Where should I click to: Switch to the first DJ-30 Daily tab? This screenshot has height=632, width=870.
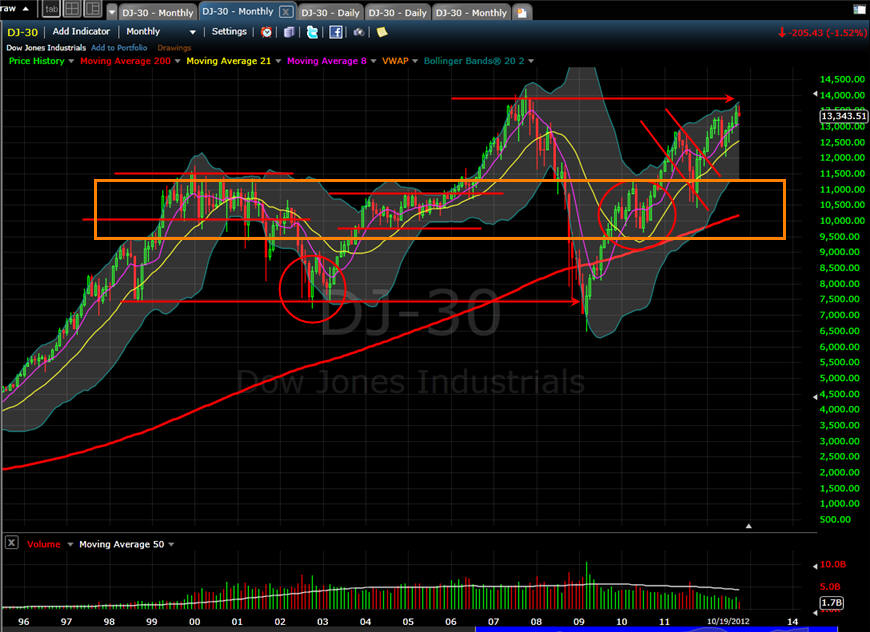click(329, 12)
